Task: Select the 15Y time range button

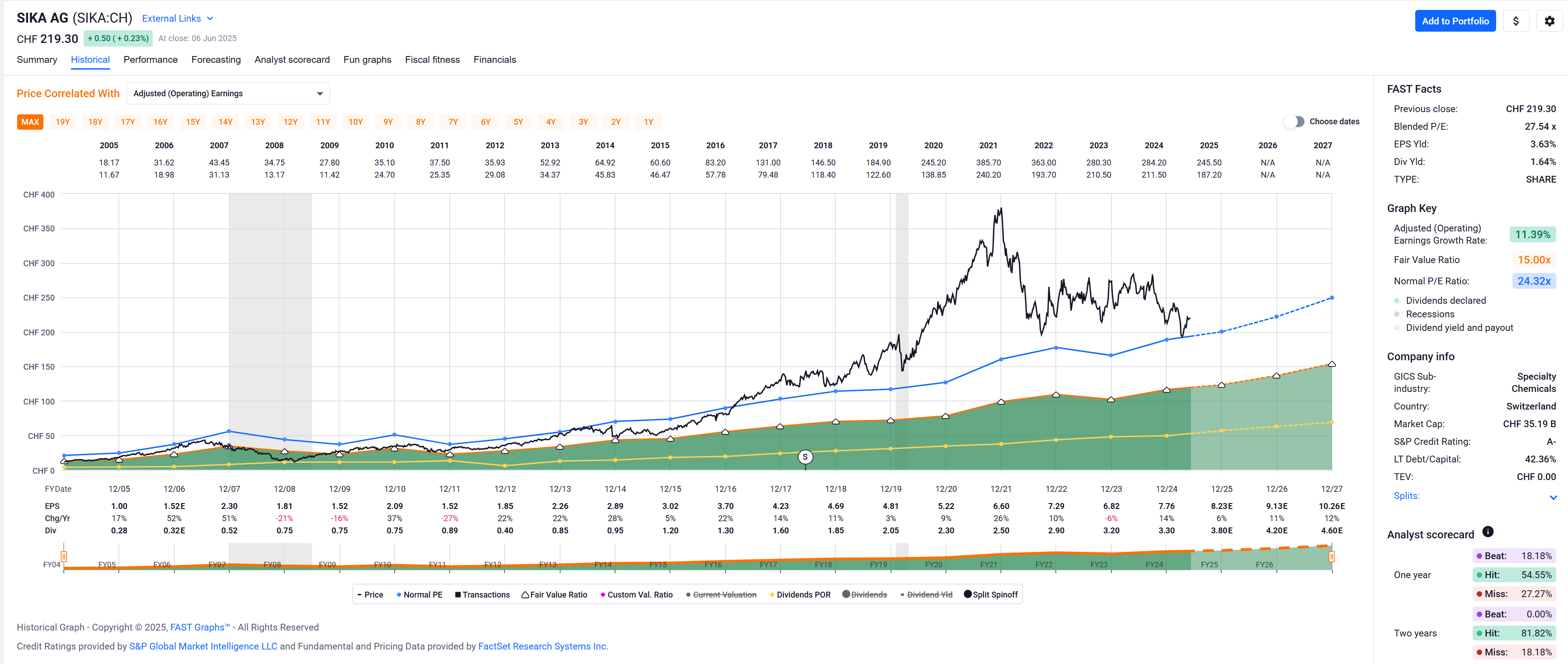Action: [193, 122]
